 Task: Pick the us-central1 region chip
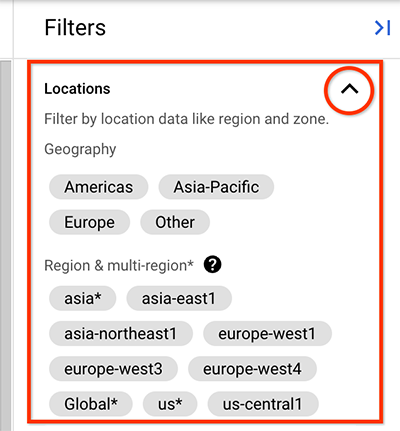[x=263, y=404]
